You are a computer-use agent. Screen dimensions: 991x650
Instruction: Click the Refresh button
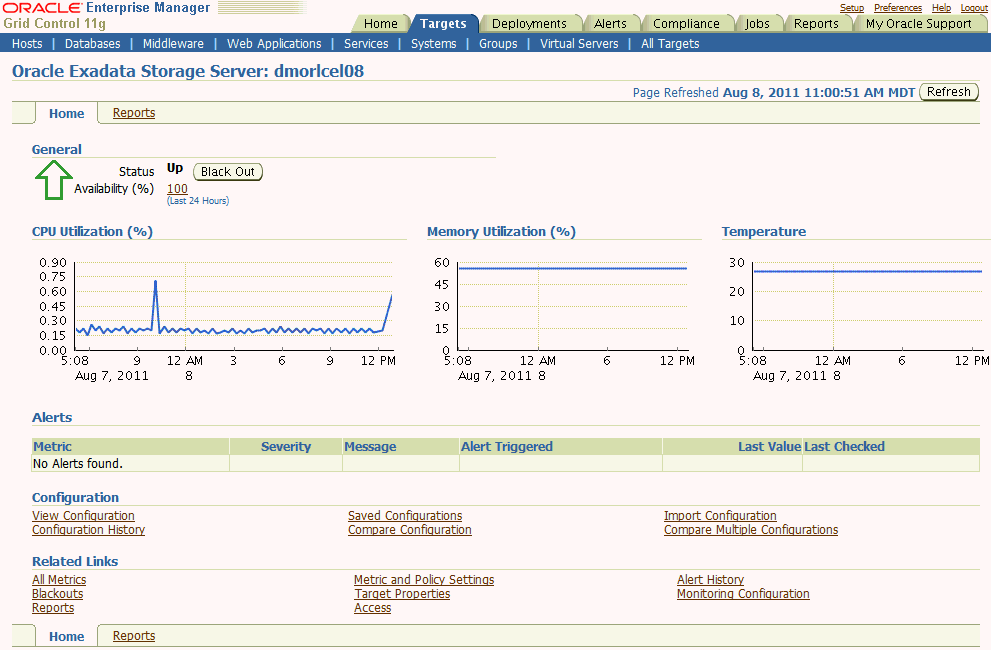coord(949,92)
